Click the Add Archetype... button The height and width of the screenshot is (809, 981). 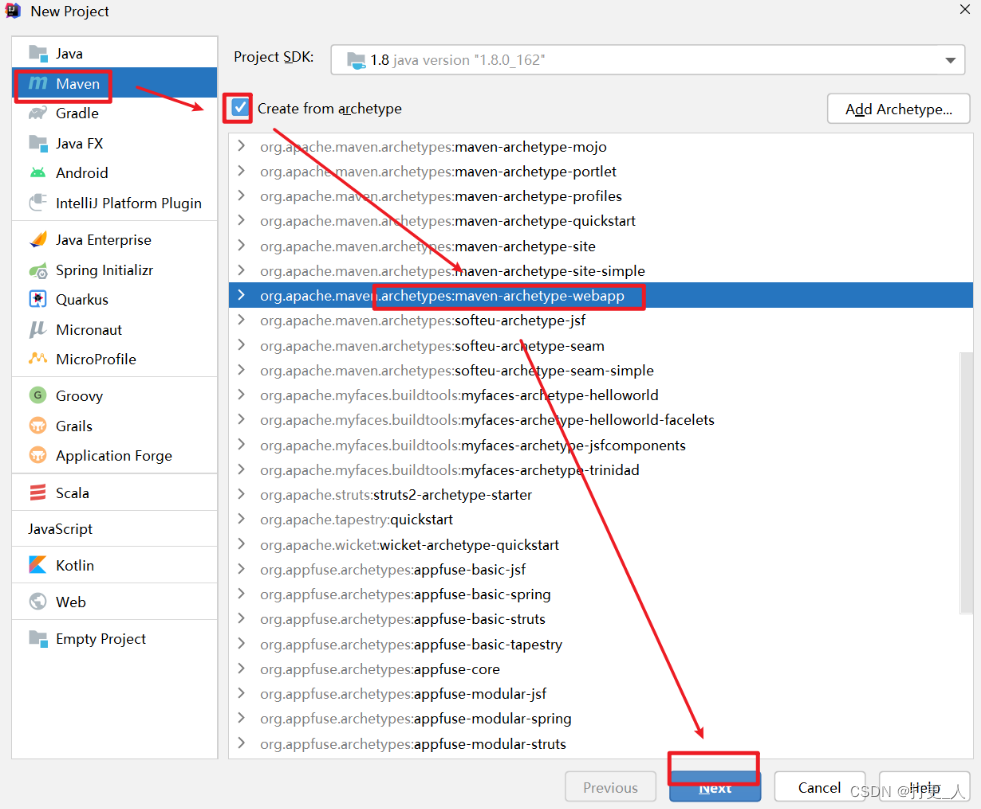pos(898,109)
